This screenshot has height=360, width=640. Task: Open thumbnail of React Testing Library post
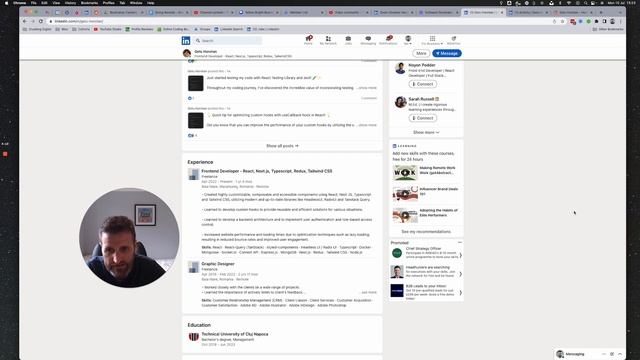coord(196,83)
